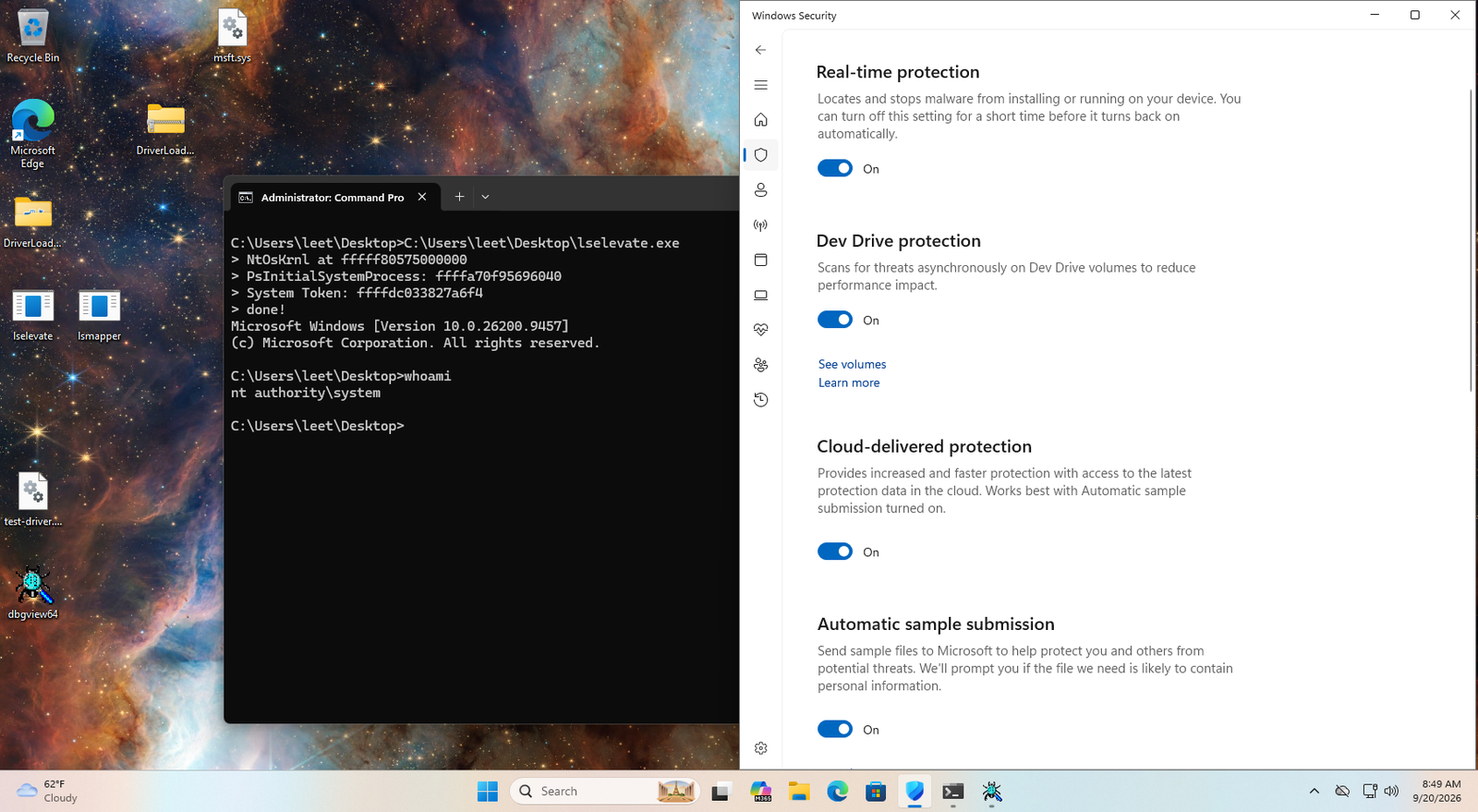Open Device performance & health heart icon

(x=760, y=330)
